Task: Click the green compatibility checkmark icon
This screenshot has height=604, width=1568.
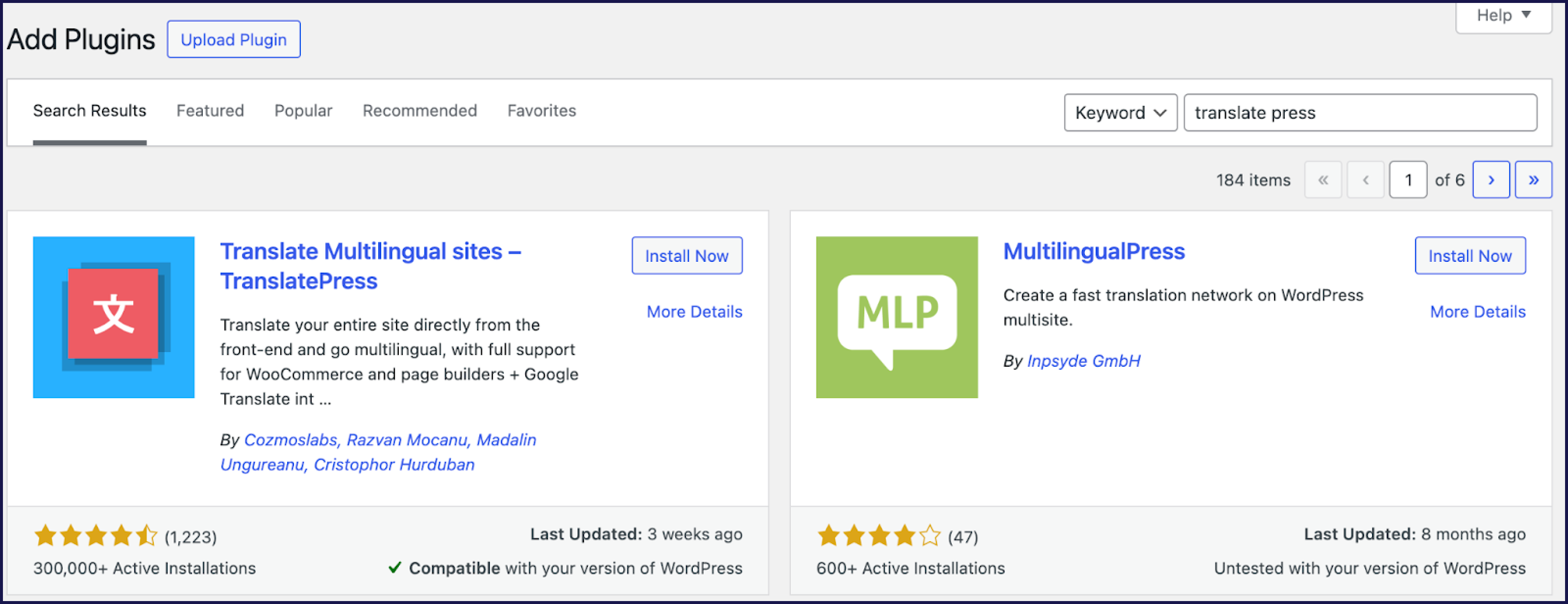Action: coord(395,567)
